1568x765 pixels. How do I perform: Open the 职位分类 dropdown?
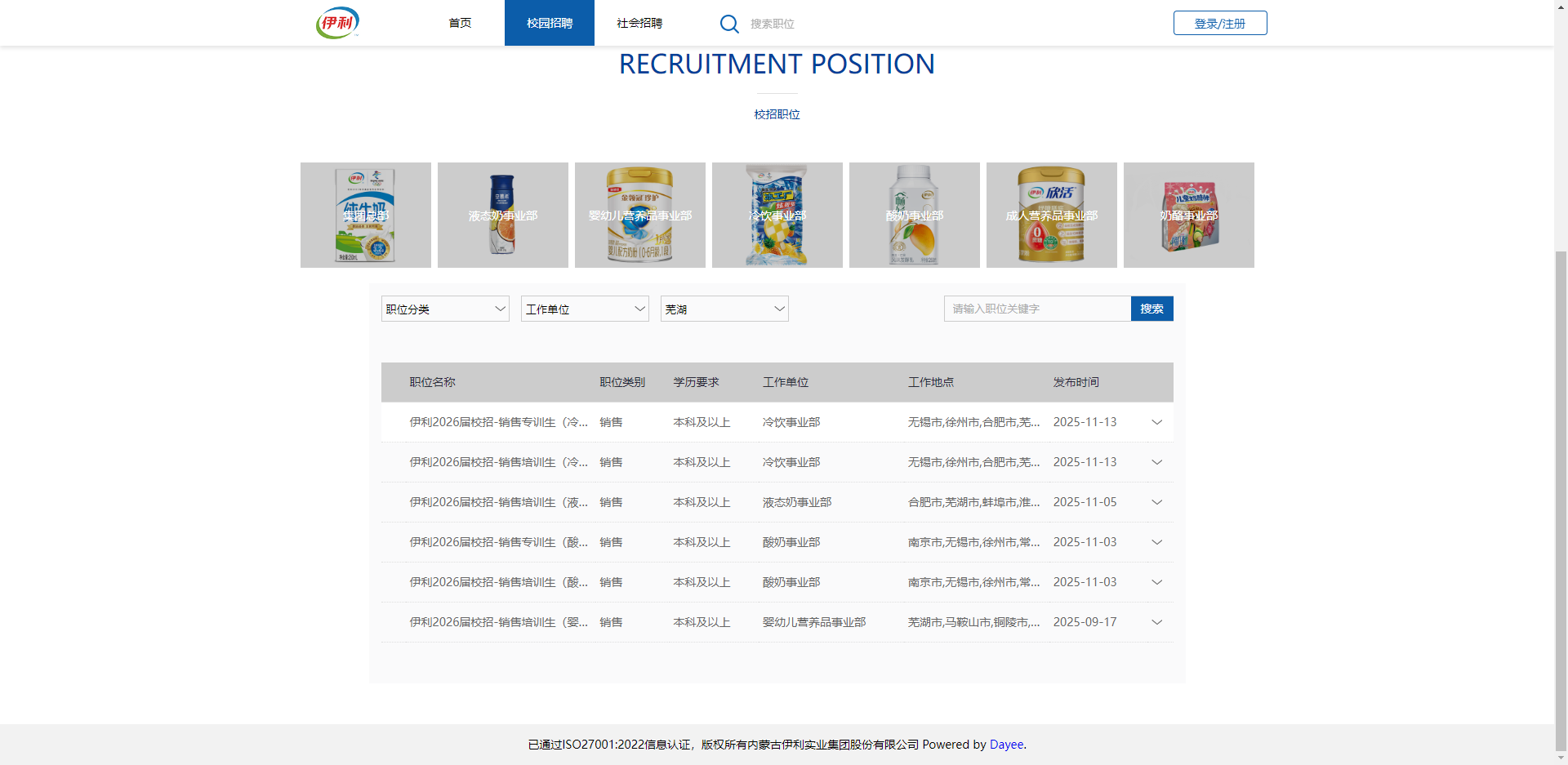click(x=445, y=309)
